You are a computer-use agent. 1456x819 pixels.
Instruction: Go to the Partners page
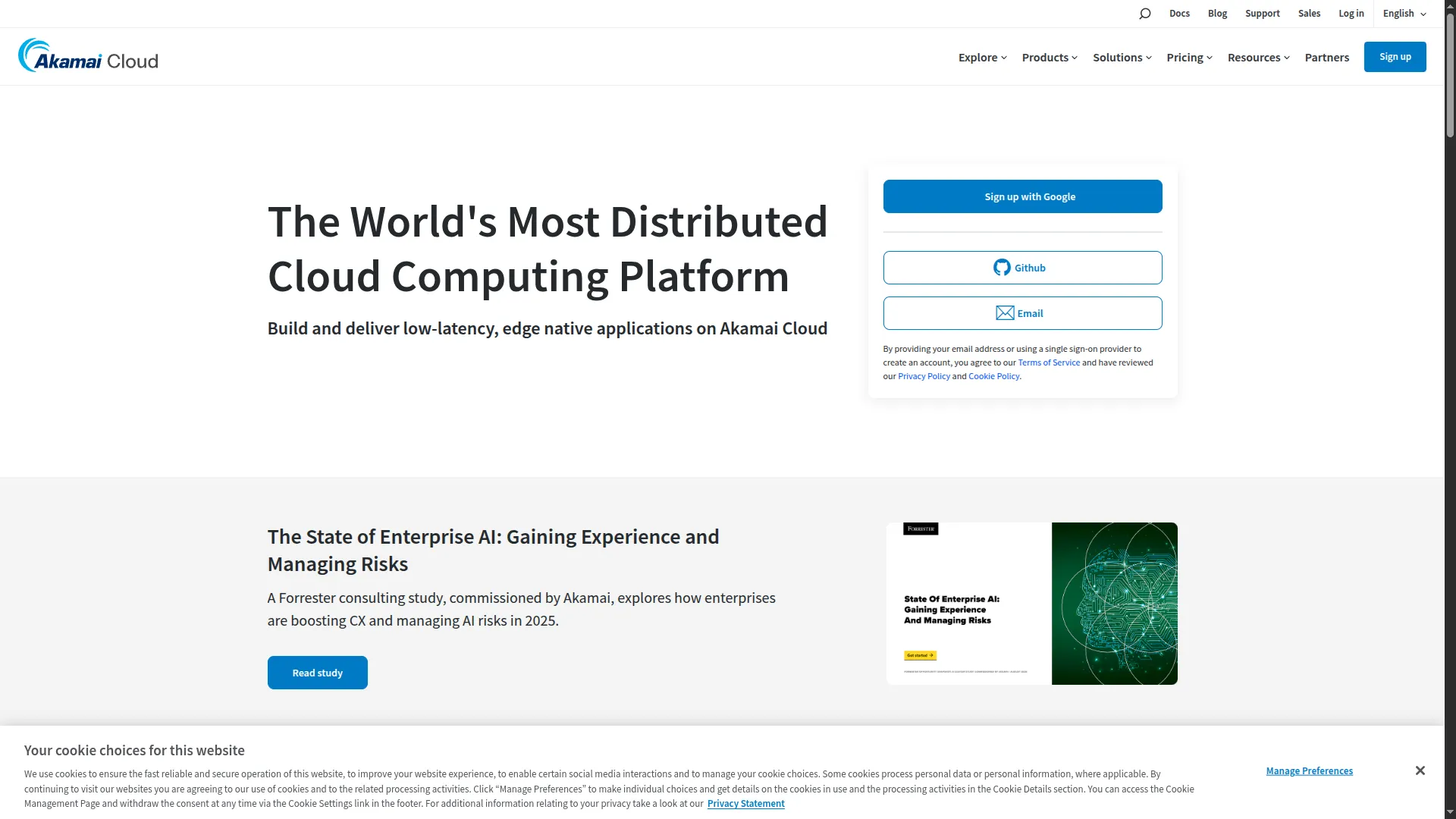click(1326, 58)
